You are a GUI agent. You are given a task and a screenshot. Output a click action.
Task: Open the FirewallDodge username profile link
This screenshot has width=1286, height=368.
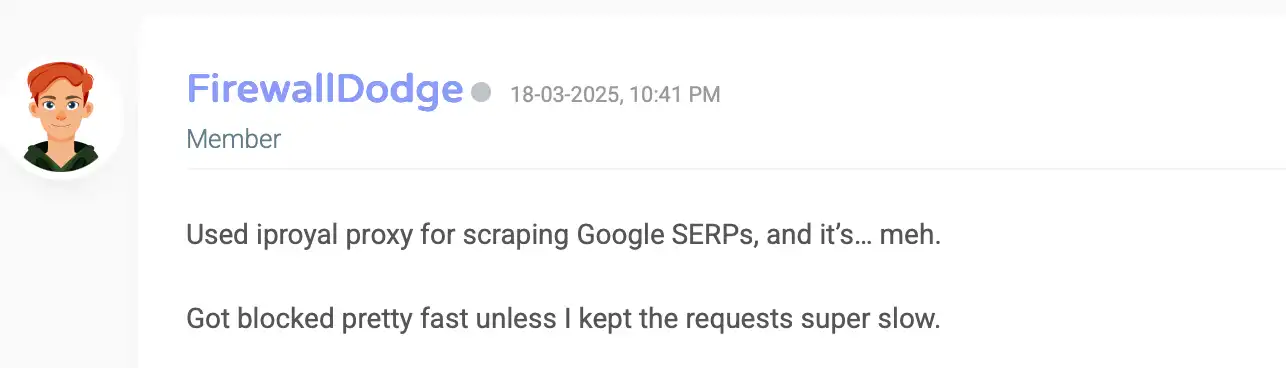325,90
